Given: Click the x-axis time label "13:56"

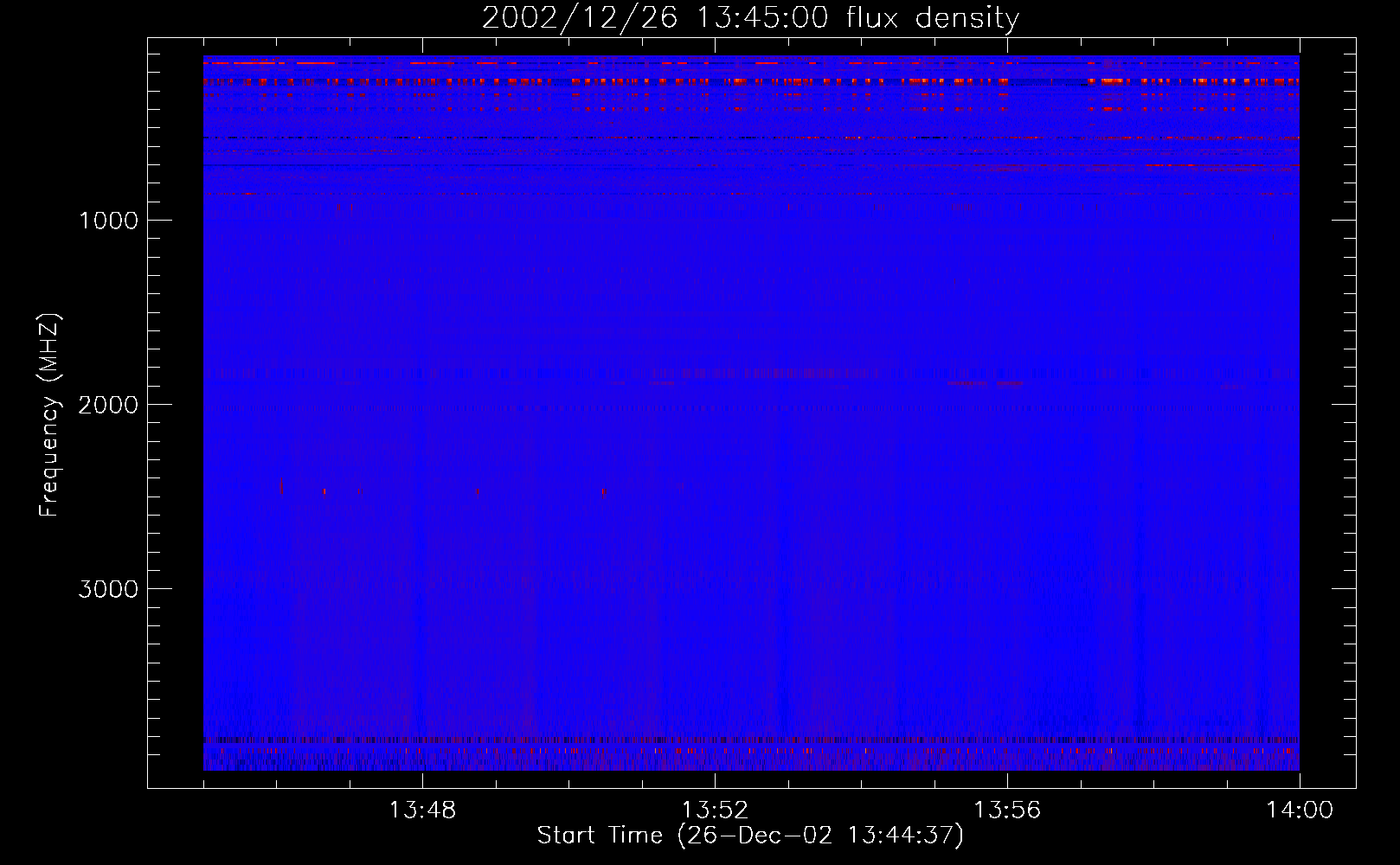Looking at the screenshot, I should tap(1007, 811).
